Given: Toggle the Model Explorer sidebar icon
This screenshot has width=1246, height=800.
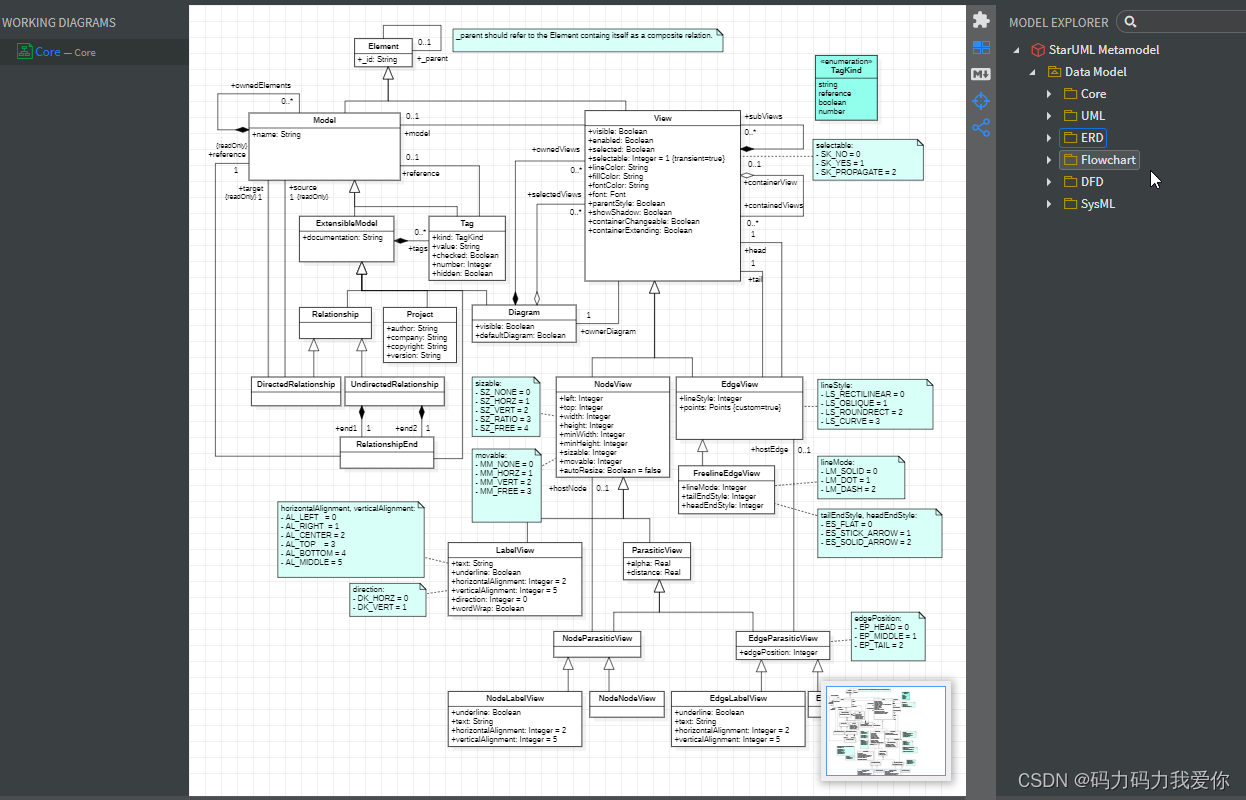Looking at the screenshot, I should coord(981,47).
